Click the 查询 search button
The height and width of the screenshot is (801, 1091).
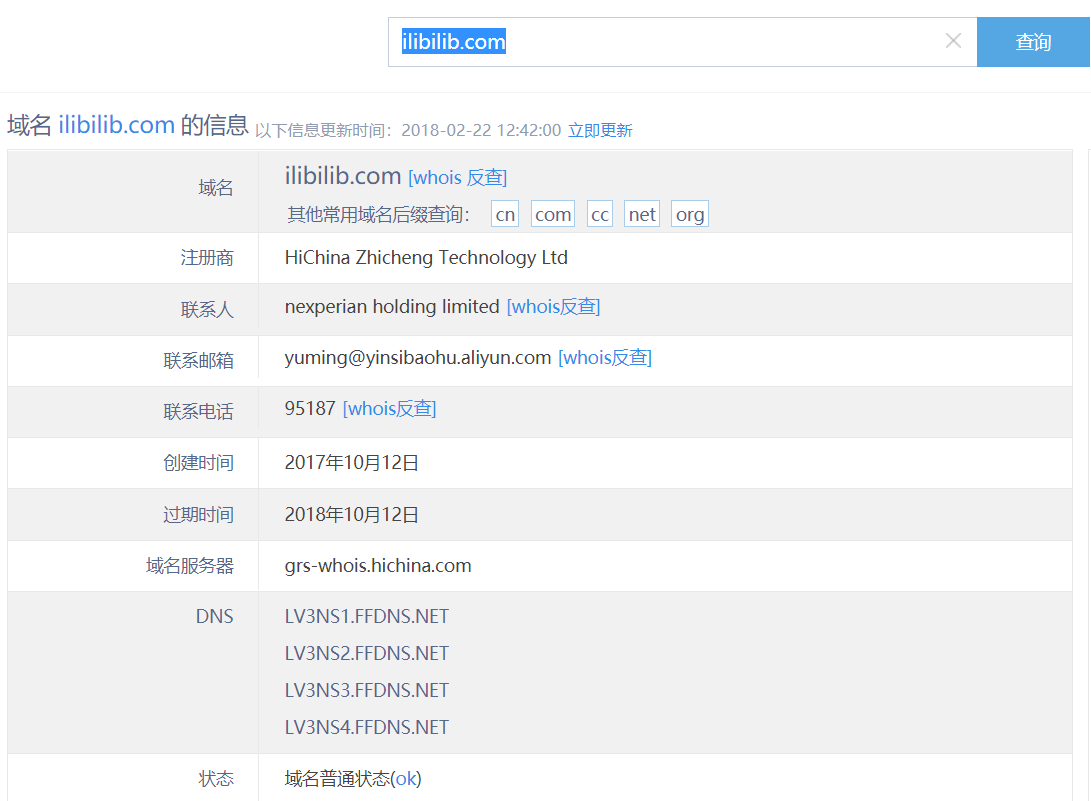click(1033, 42)
